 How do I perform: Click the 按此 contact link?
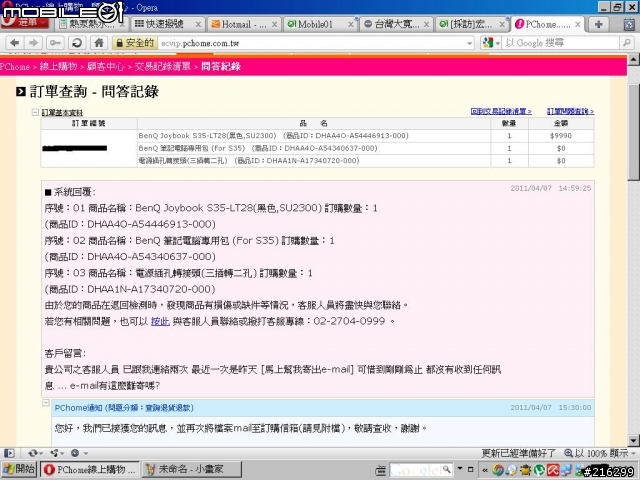click(x=160, y=321)
